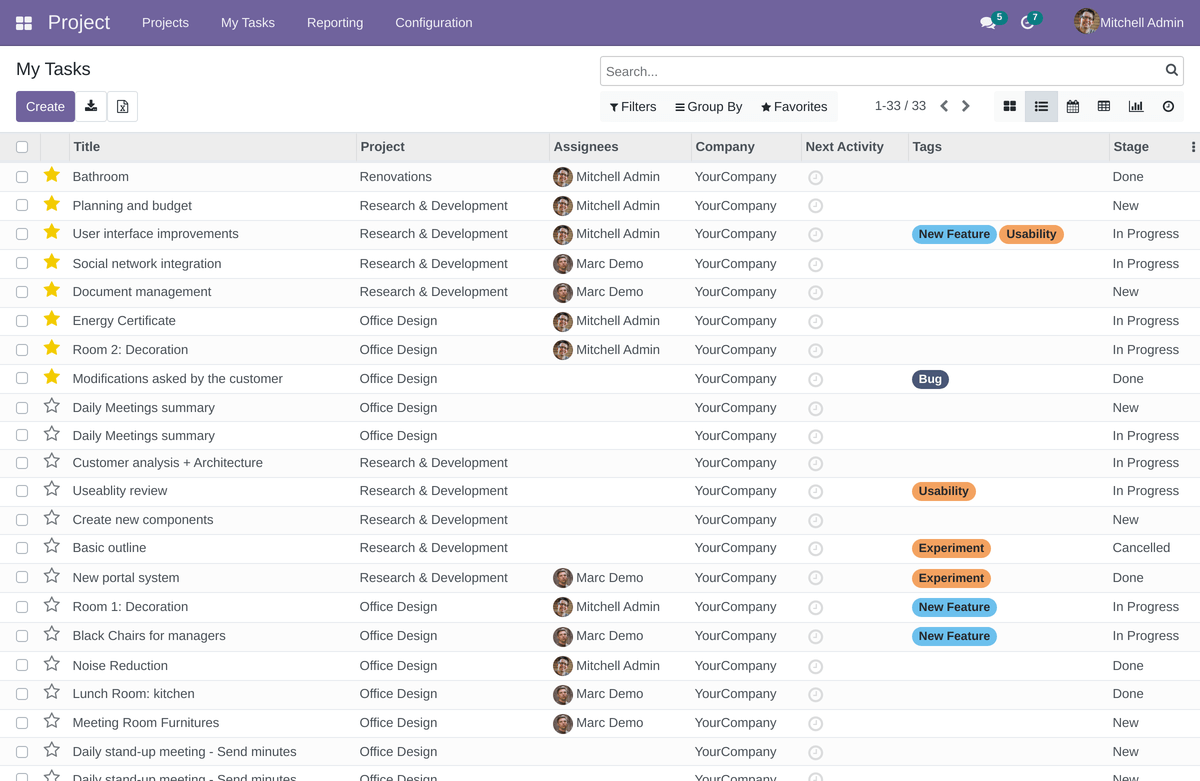Screen dimensions: 1200x781
Task: Open the Favorites dropdown
Action: click(x=793, y=106)
